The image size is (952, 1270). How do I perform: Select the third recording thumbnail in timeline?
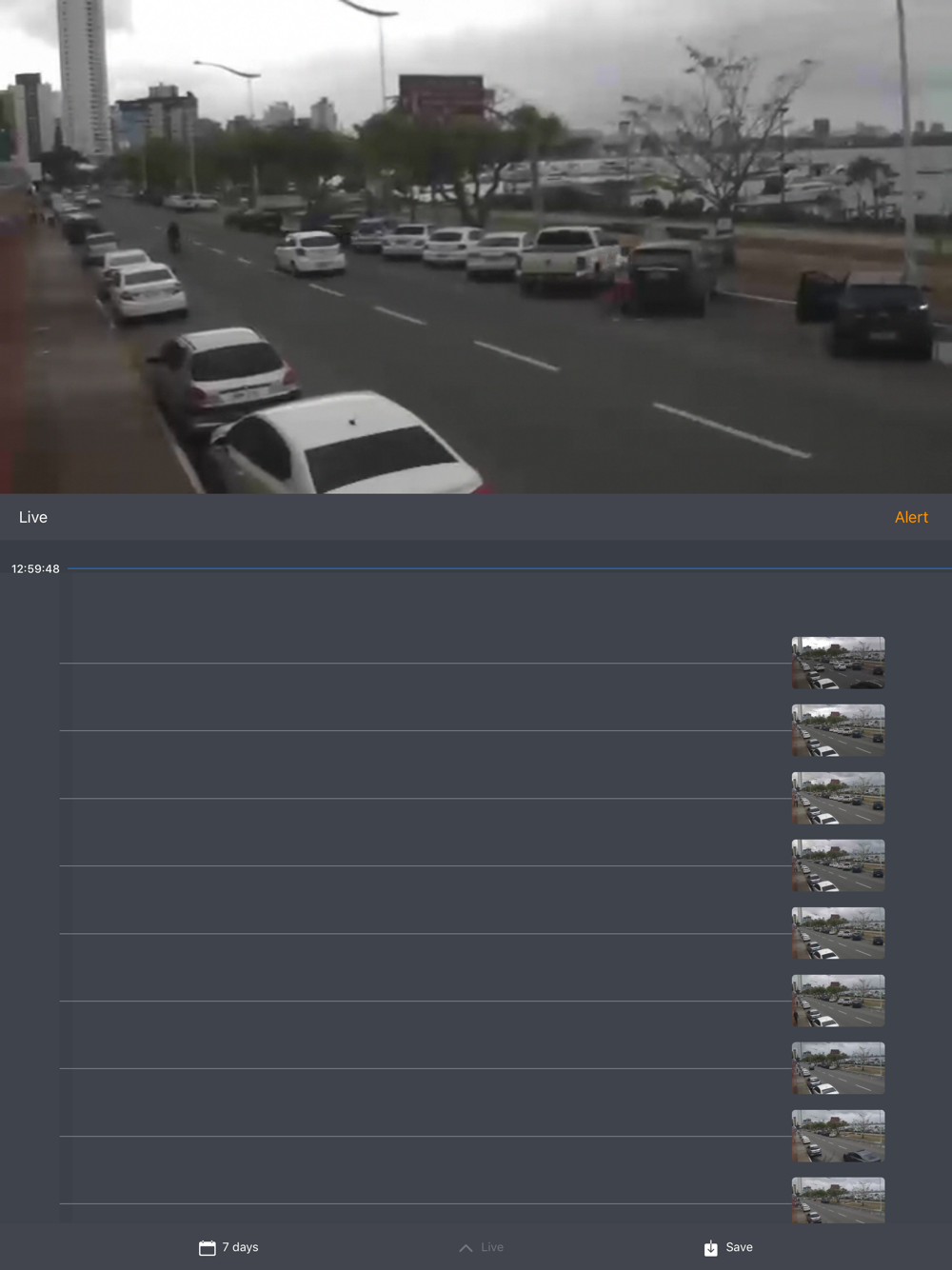click(838, 798)
